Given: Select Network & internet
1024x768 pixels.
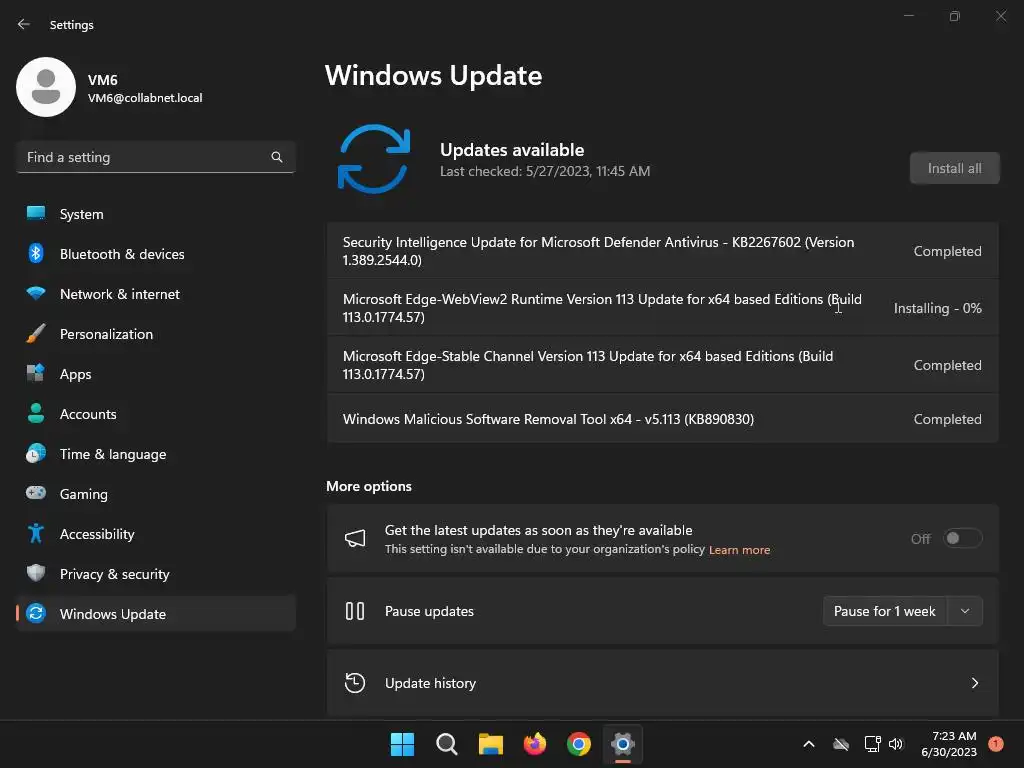Looking at the screenshot, I should point(155,293).
